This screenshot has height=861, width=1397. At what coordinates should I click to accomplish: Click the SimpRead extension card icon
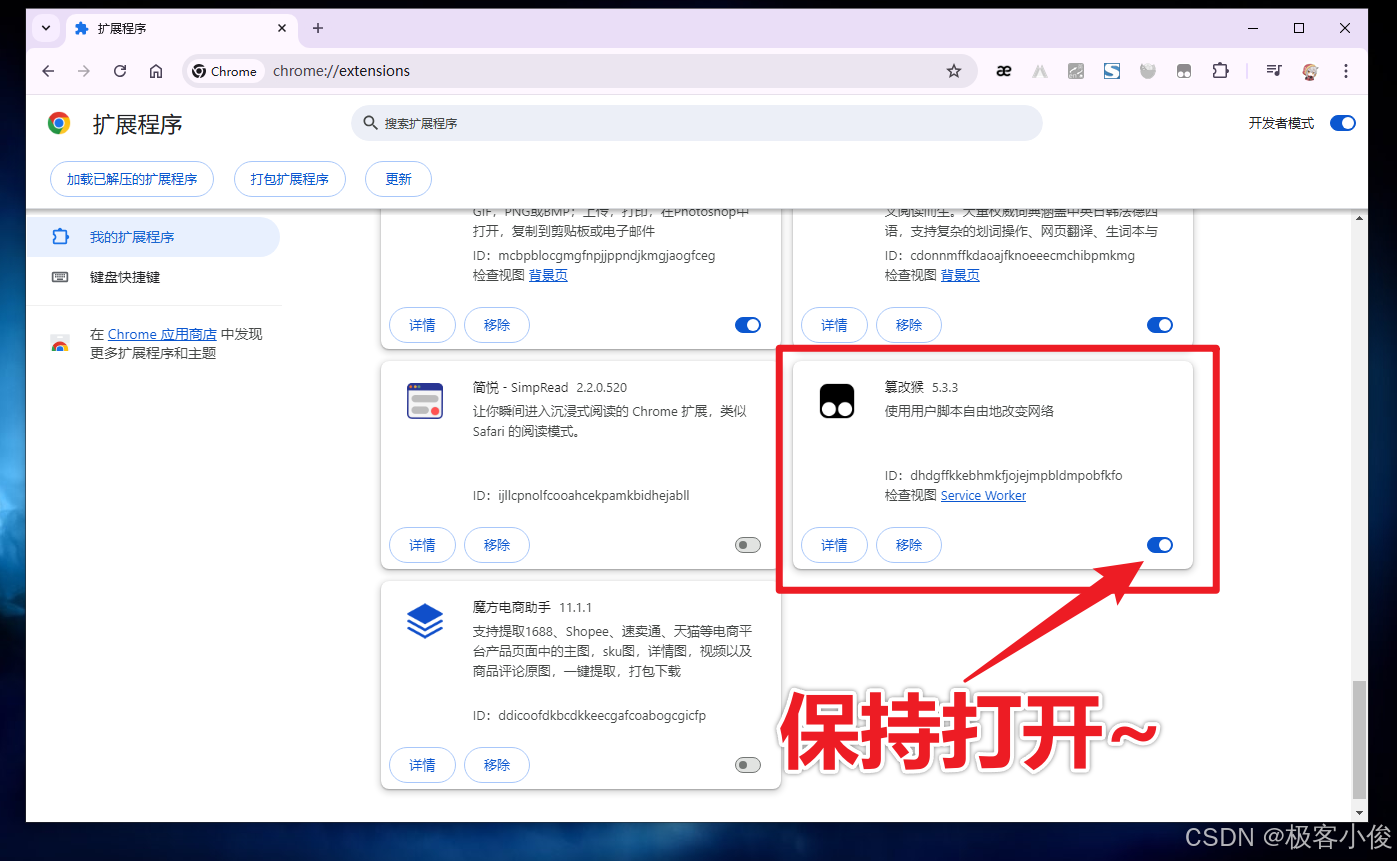tap(425, 400)
